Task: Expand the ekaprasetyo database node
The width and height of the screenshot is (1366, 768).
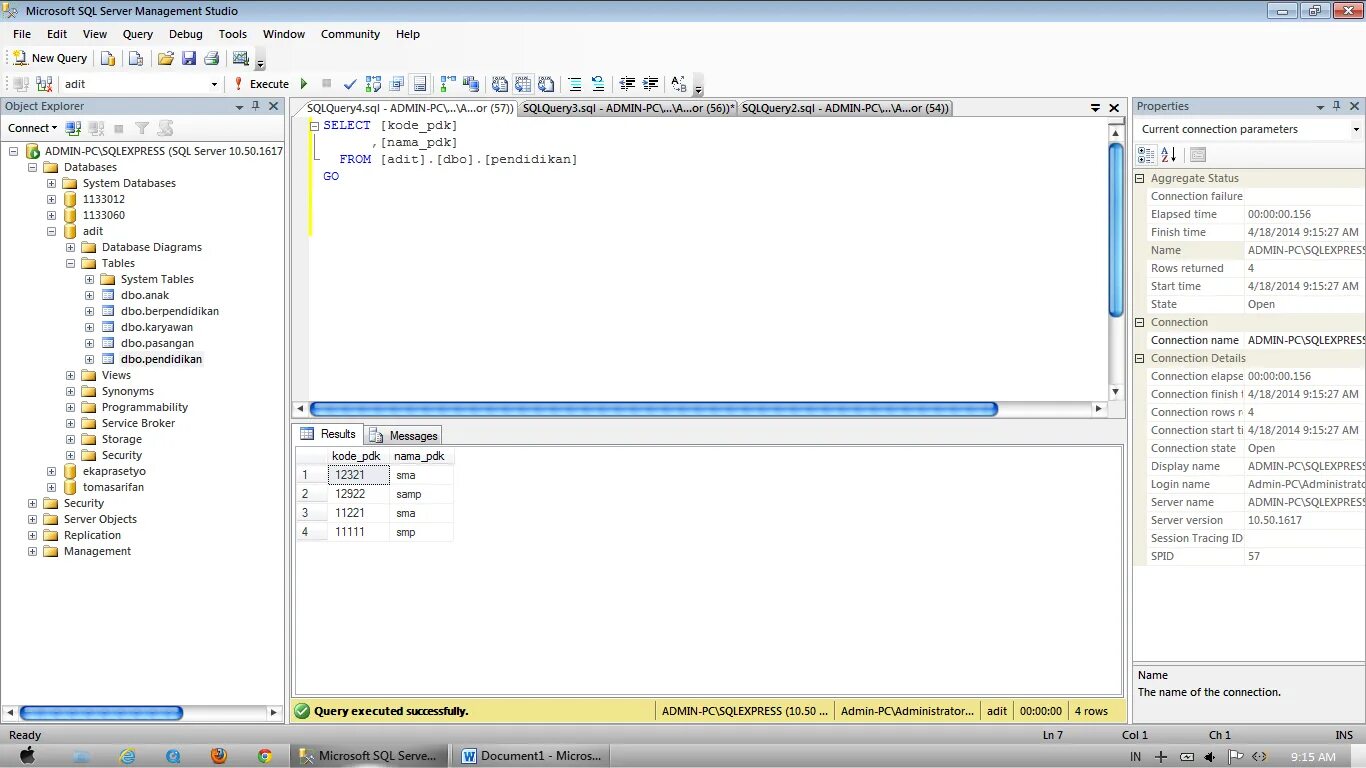Action: [51, 471]
